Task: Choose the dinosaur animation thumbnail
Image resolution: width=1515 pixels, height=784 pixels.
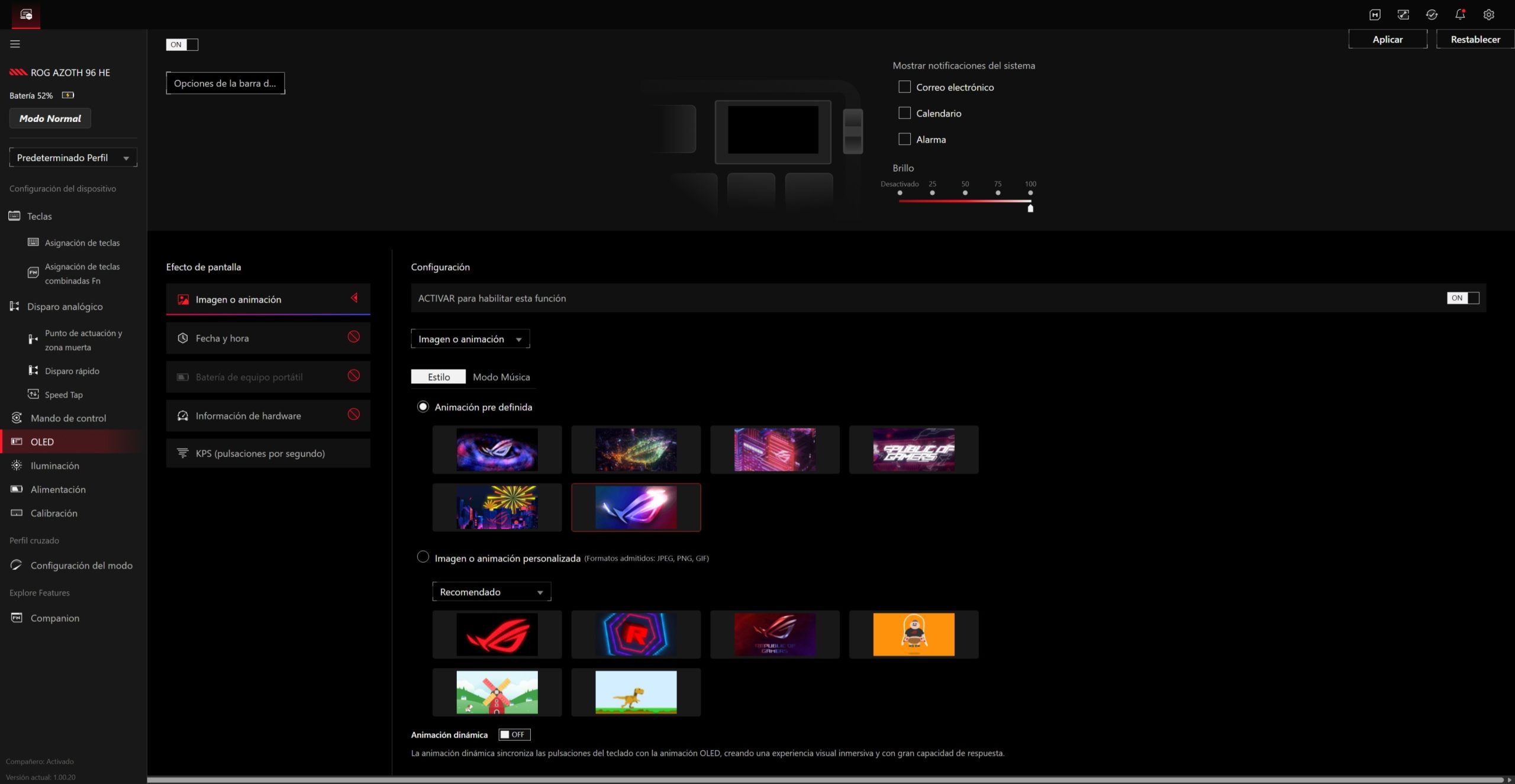Action: [x=636, y=692]
